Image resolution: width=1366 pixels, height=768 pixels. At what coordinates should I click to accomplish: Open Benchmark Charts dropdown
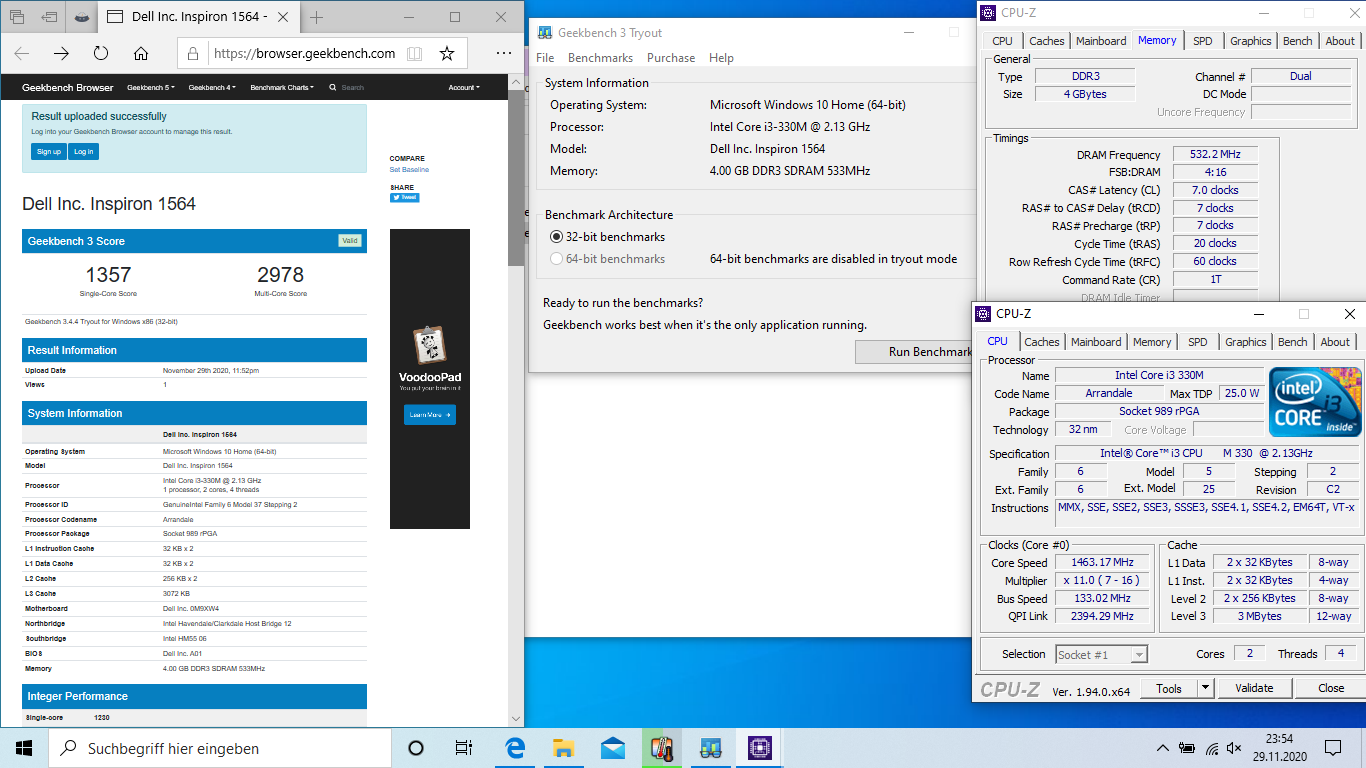click(x=282, y=88)
